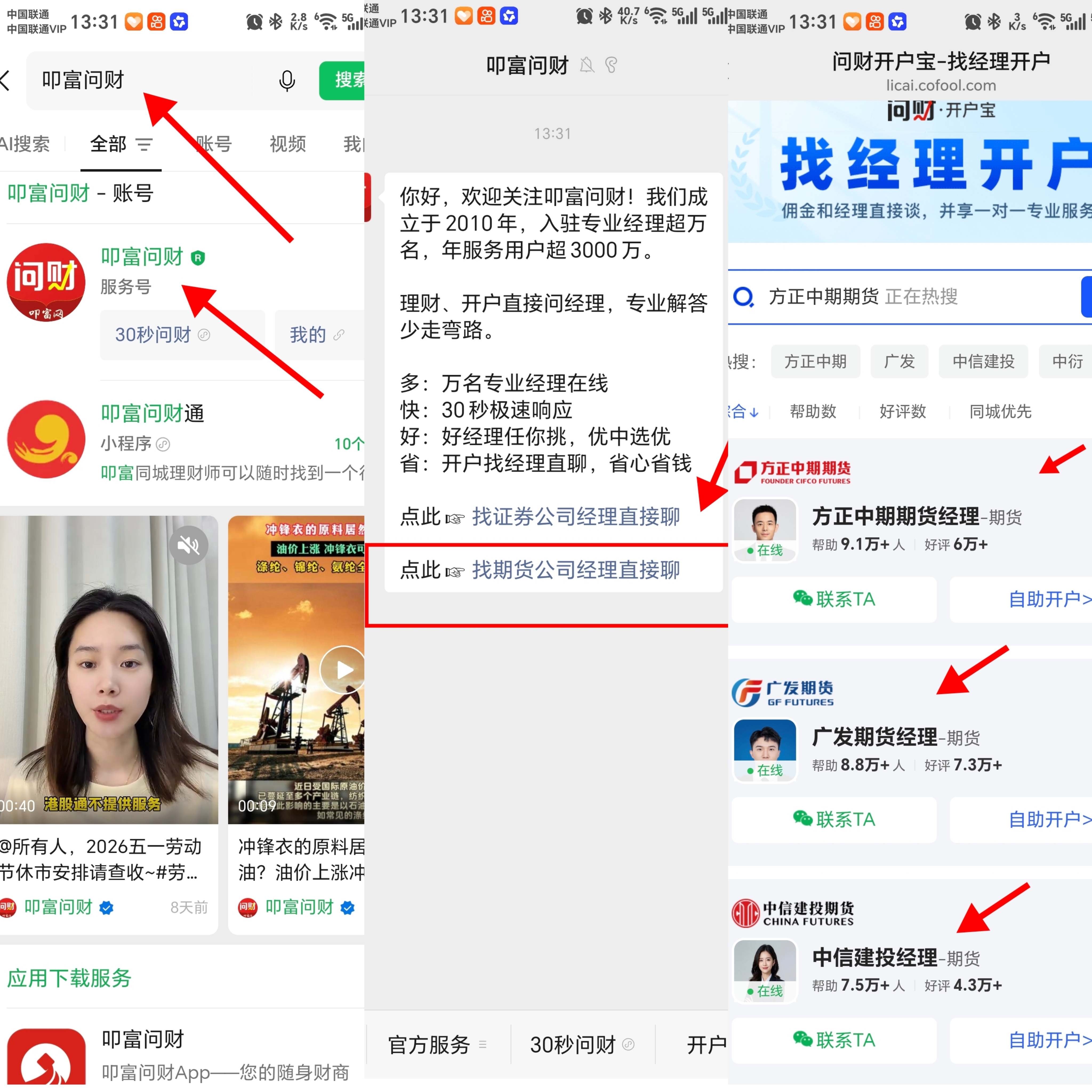The width and height of the screenshot is (1092, 1092).
Task: Tap the ear listening mode icon in chat header
Action: 611,66
